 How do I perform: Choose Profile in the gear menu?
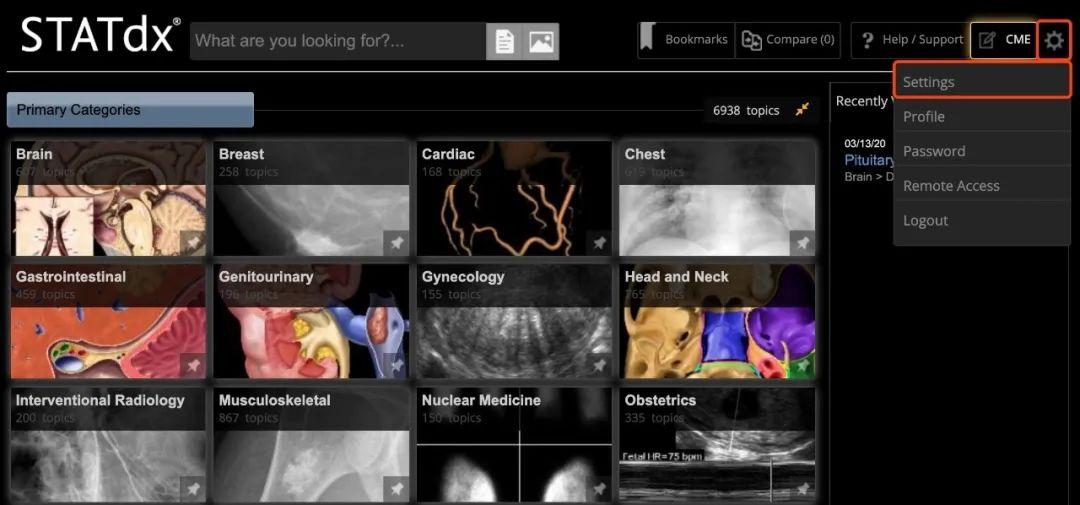point(924,117)
